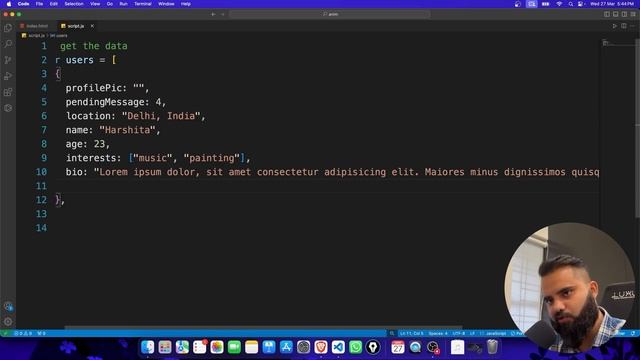Open Finder from the dock
The height and width of the screenshot is (360, 640).
[148, 347]
